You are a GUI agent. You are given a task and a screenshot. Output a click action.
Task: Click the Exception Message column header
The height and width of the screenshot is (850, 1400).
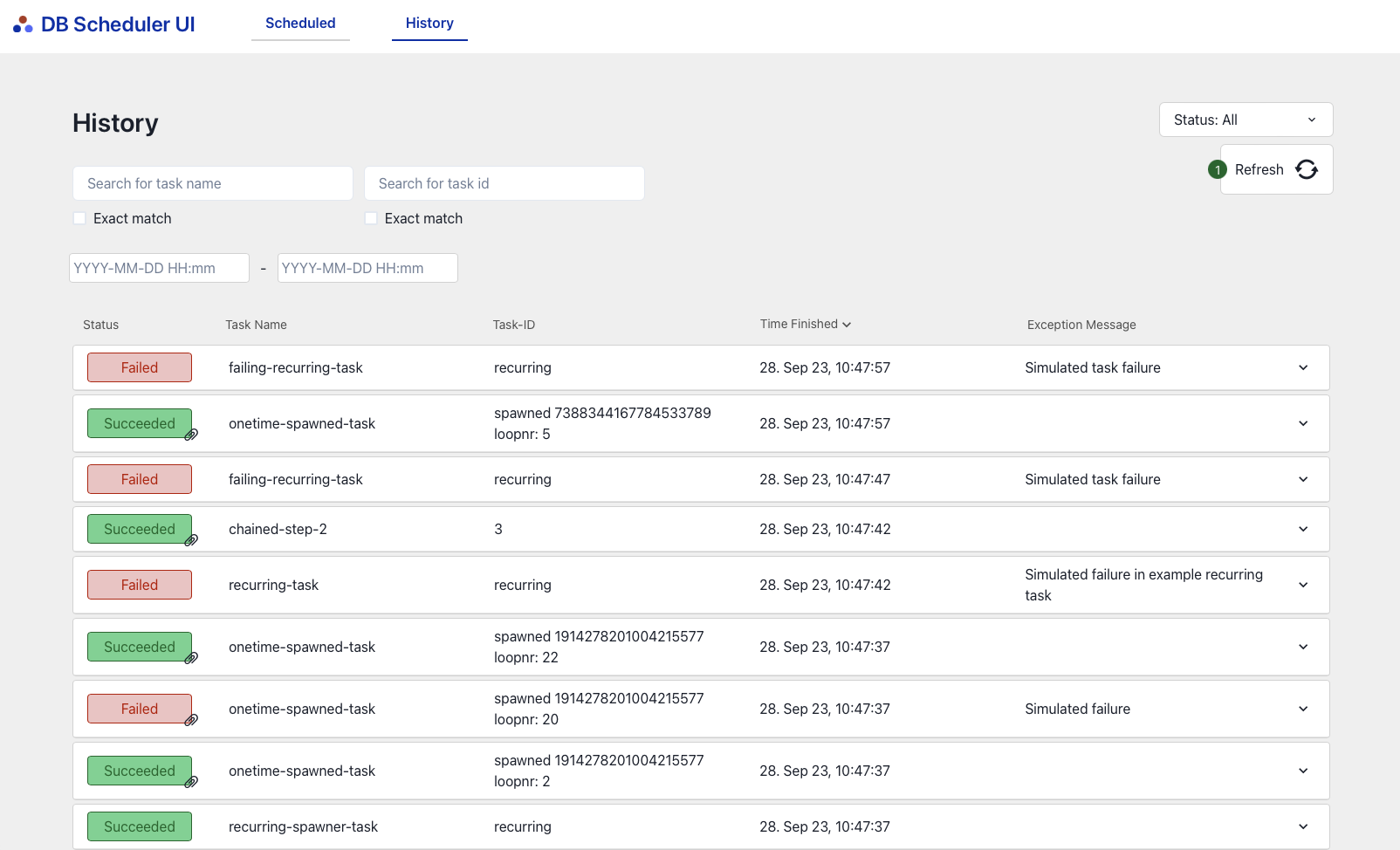pyautogui.click(x=1081, y=325)
